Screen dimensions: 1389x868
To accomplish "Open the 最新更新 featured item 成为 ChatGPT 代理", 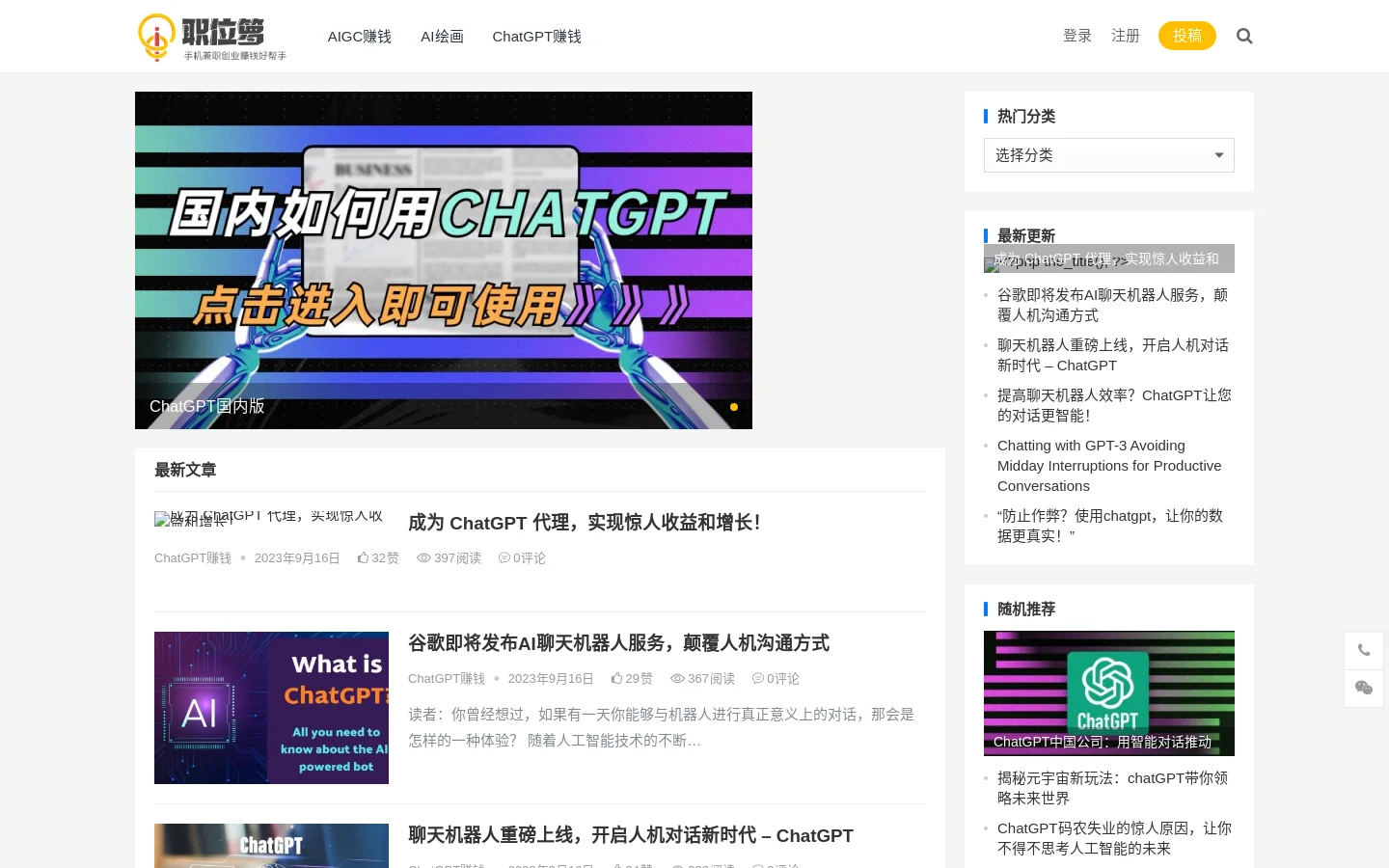I will pos(1109,258).
